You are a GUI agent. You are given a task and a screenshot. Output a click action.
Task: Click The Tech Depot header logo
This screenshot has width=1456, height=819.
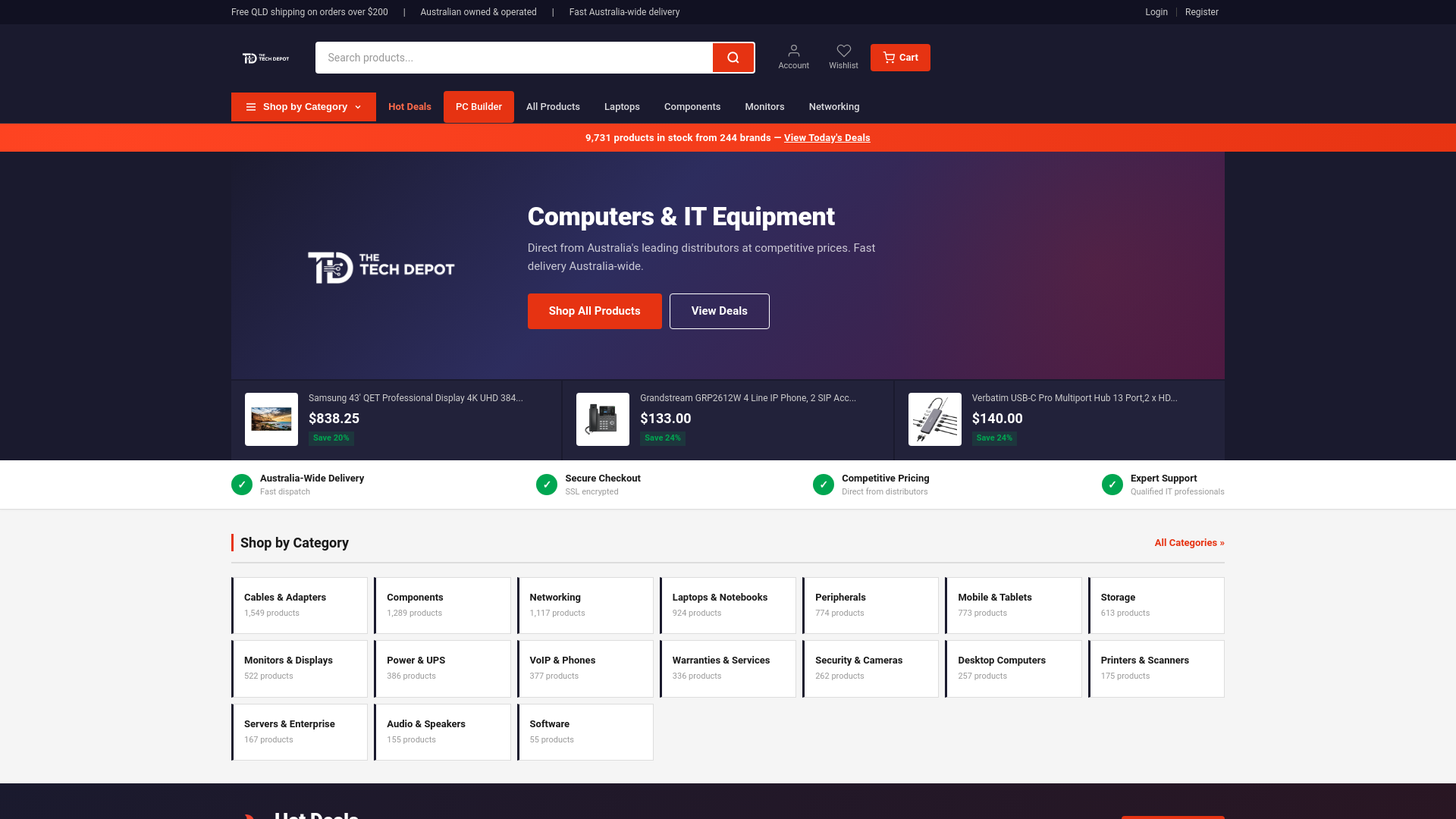coord(265,58)
